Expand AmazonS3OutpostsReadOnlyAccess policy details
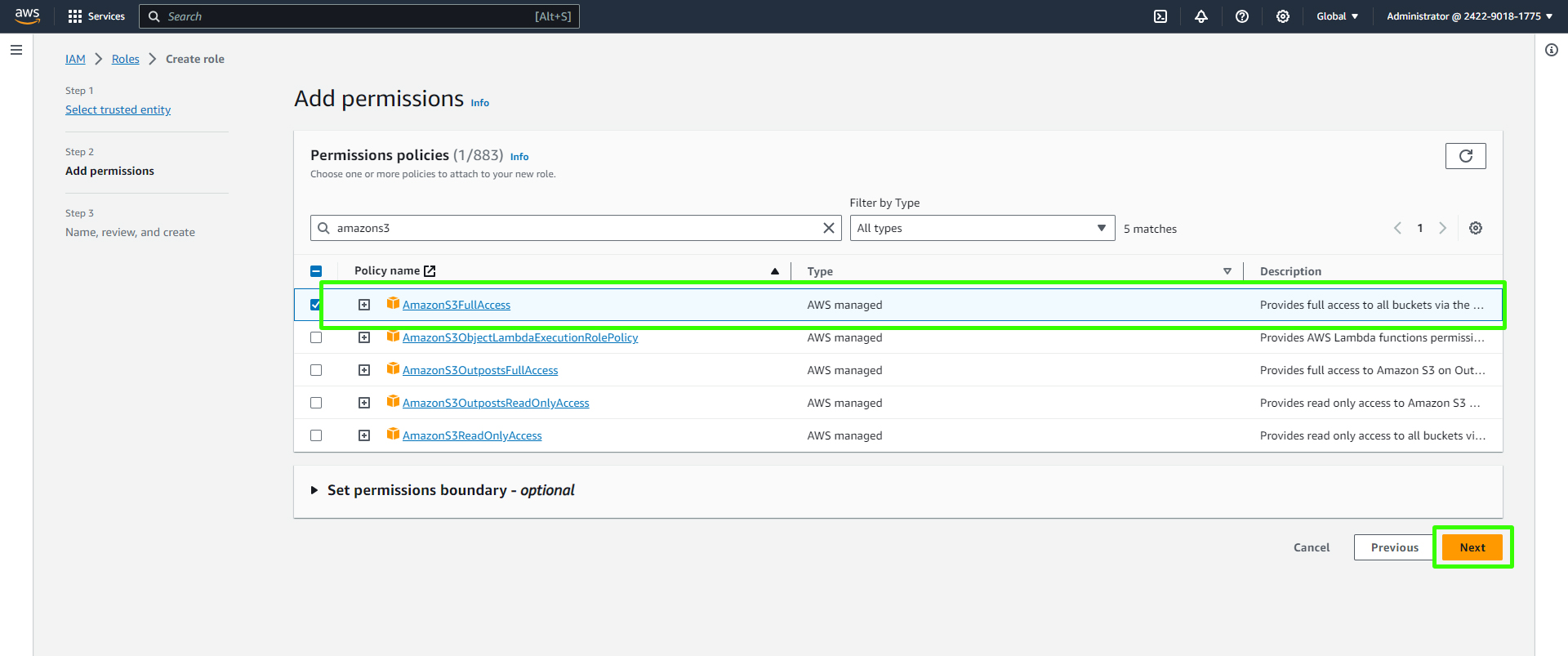Screen dimensions: 1568x656 coord(364,403)
